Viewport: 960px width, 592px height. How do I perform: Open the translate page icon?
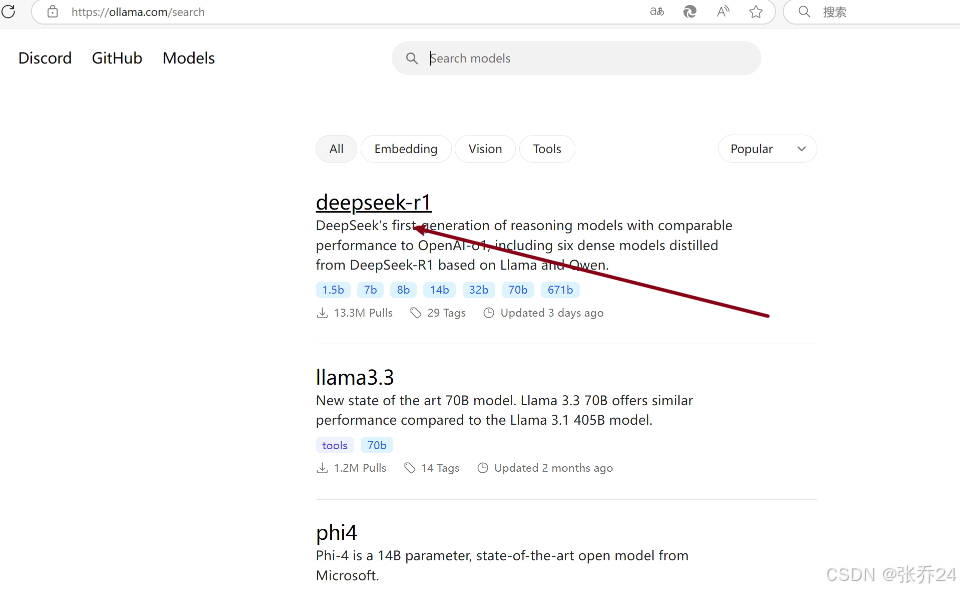(x=657, y=12)
